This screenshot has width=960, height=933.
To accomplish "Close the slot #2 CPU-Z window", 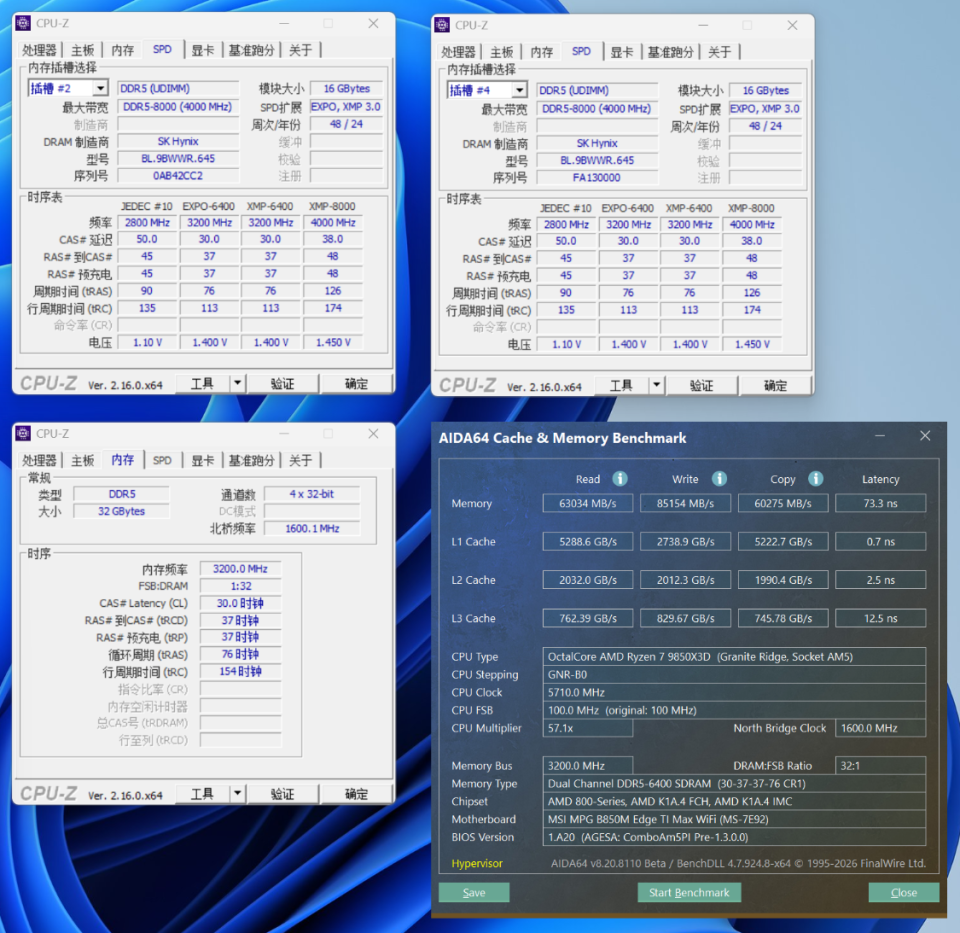I will coord(373,23).
